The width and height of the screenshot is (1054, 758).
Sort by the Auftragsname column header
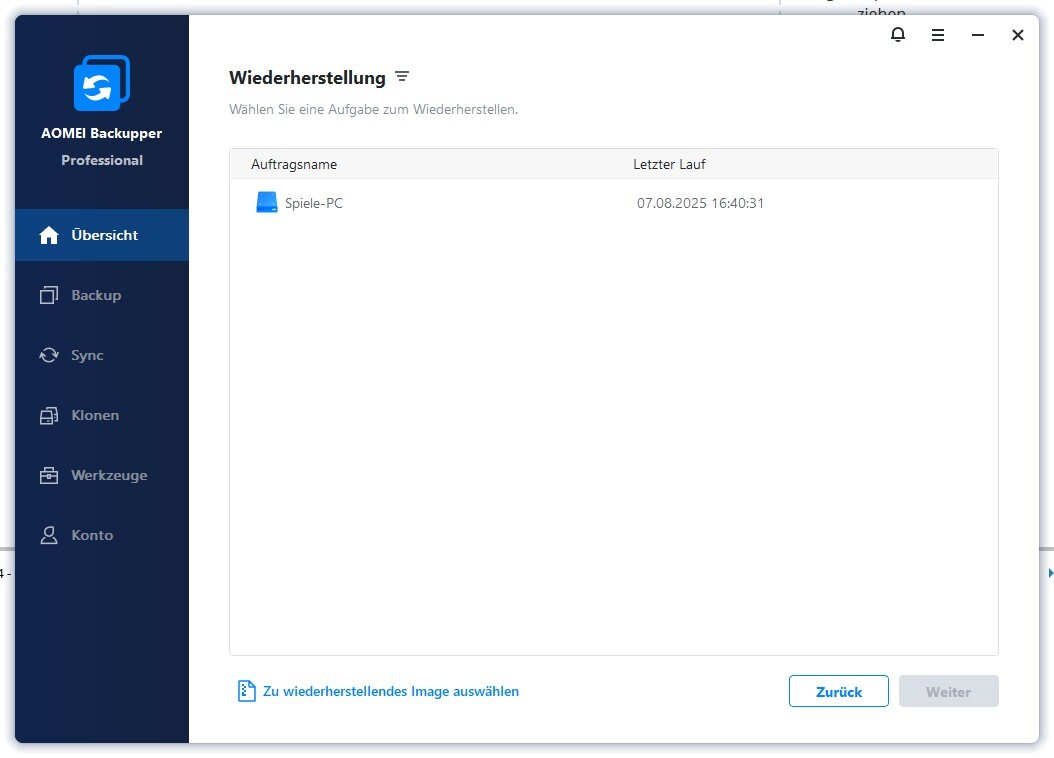pyautogui.click(x=294, y=164)
